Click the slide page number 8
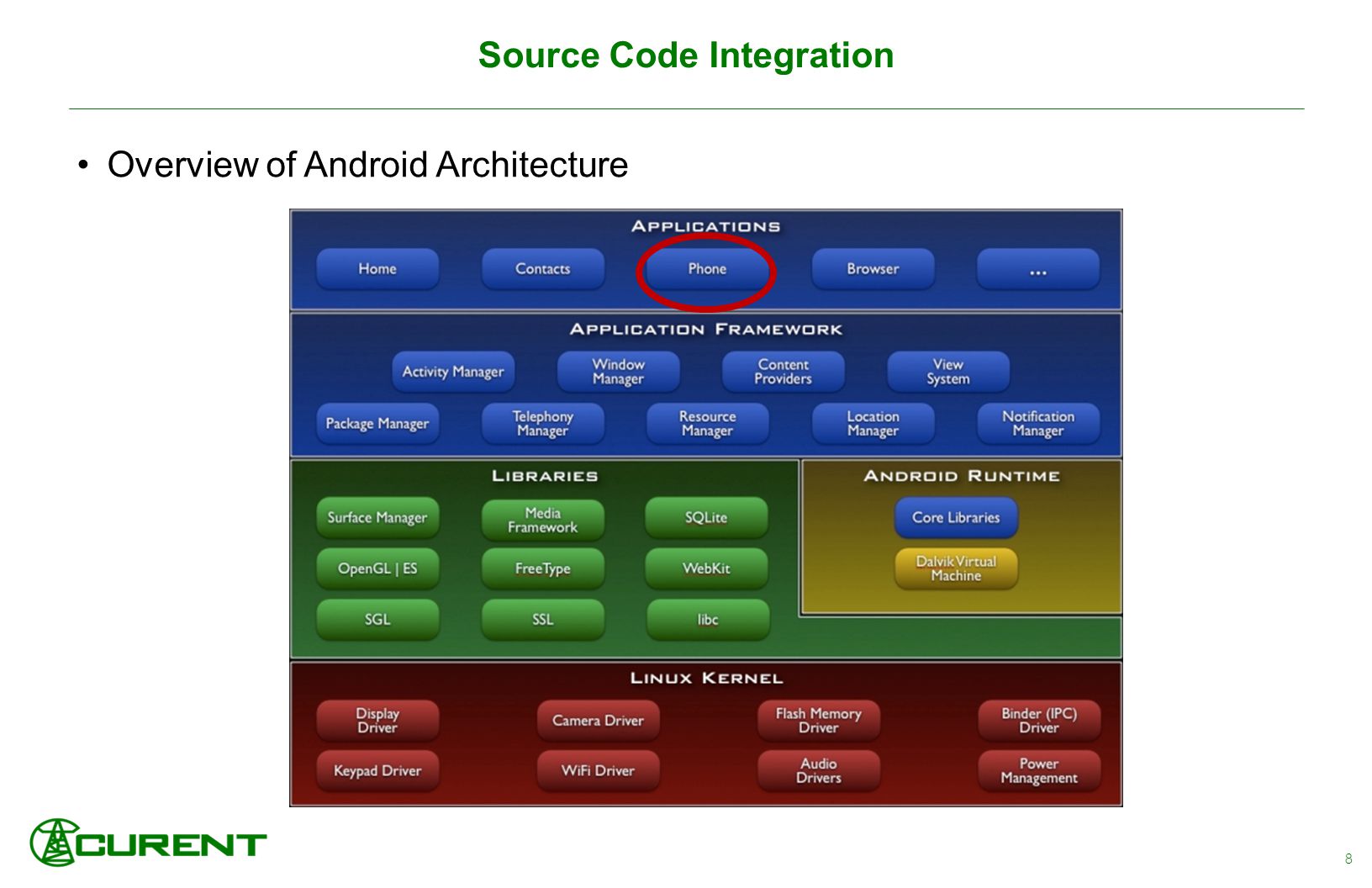 (x=1348, y=859)
